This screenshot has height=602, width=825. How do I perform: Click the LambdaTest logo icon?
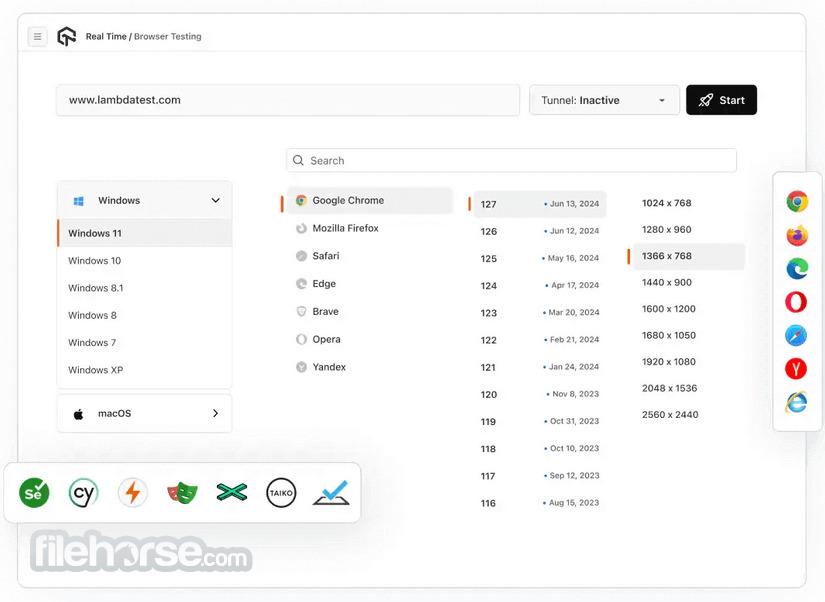click(x=67, y=36)
